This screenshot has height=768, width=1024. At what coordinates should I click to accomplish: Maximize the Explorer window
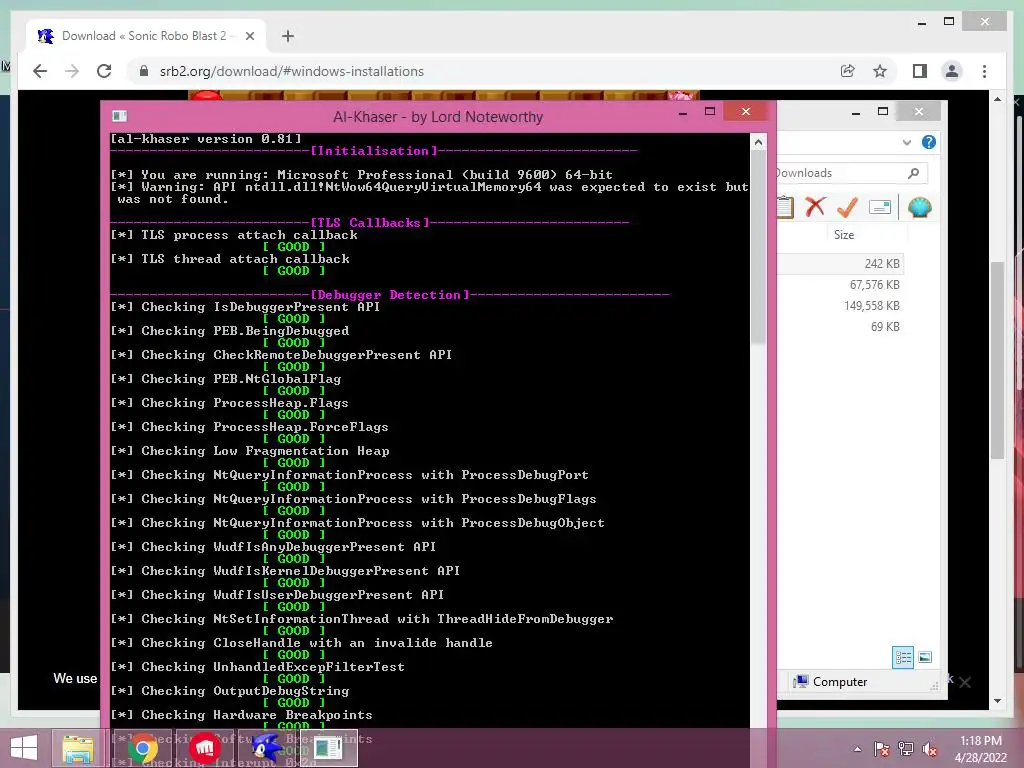[x=883, y=112]
